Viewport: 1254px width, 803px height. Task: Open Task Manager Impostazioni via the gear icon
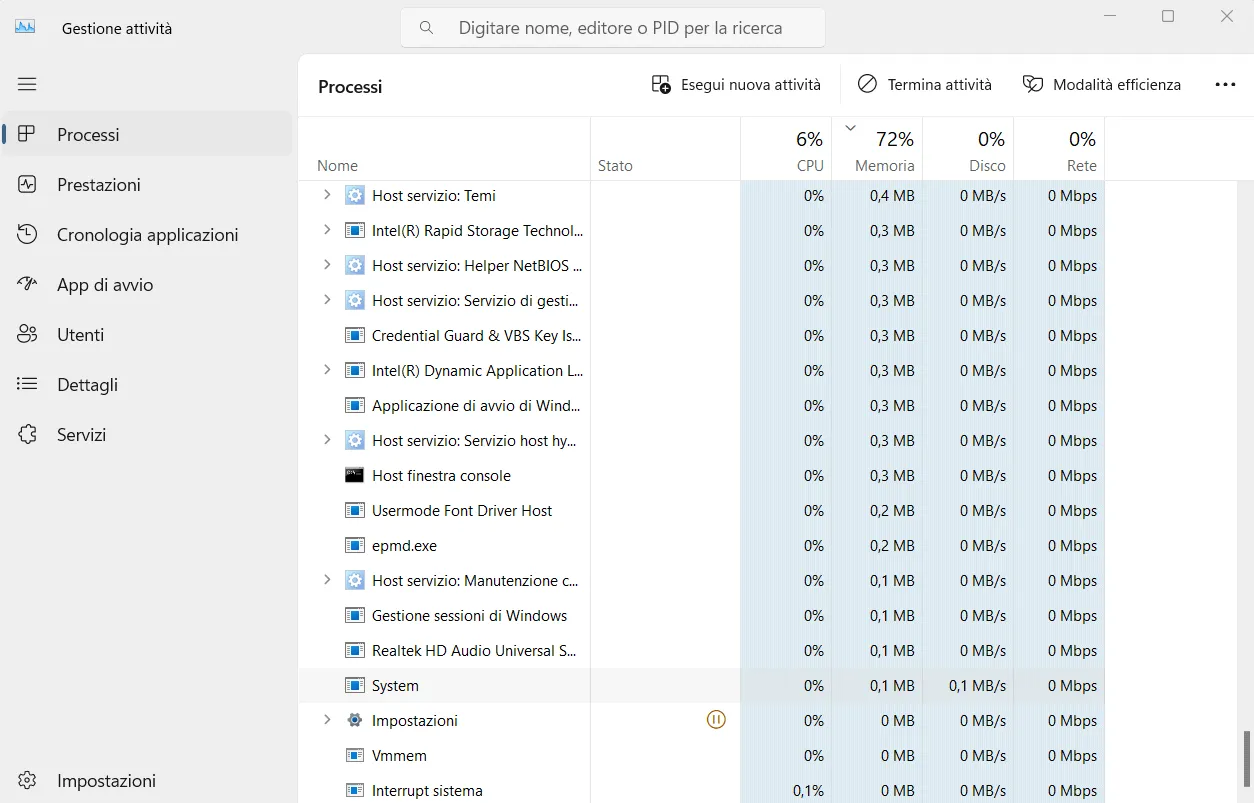click(27, 780)
